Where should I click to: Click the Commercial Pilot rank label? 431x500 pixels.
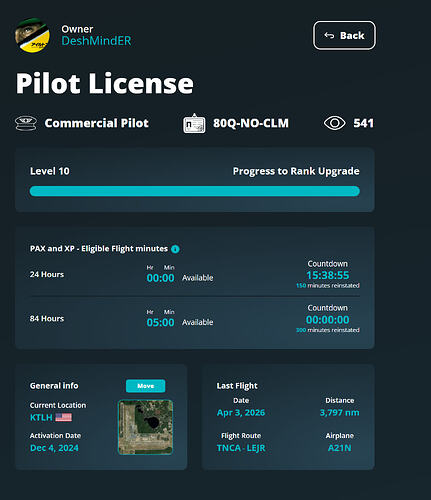97,123
